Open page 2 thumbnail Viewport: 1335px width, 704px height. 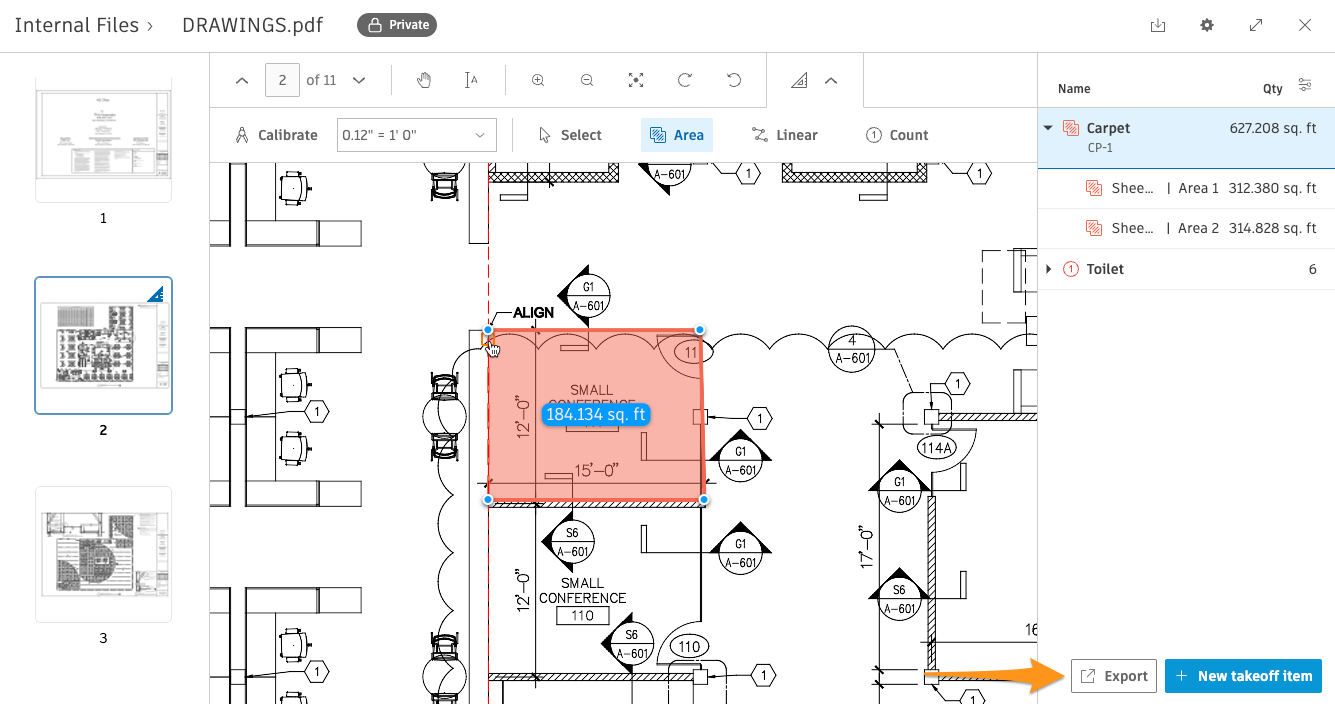(103, 346)
